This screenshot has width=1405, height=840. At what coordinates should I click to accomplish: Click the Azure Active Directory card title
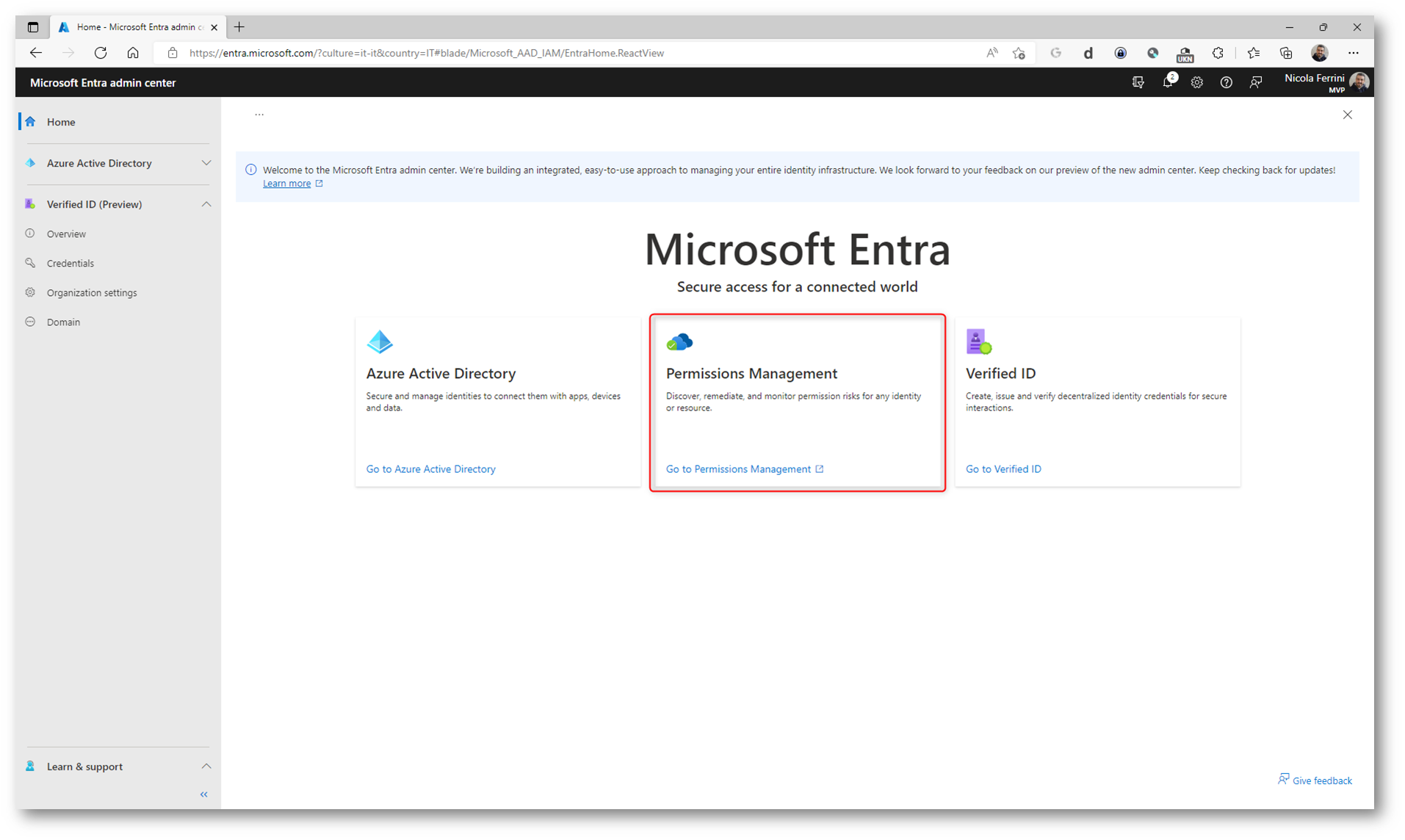(x=441, y=373)
